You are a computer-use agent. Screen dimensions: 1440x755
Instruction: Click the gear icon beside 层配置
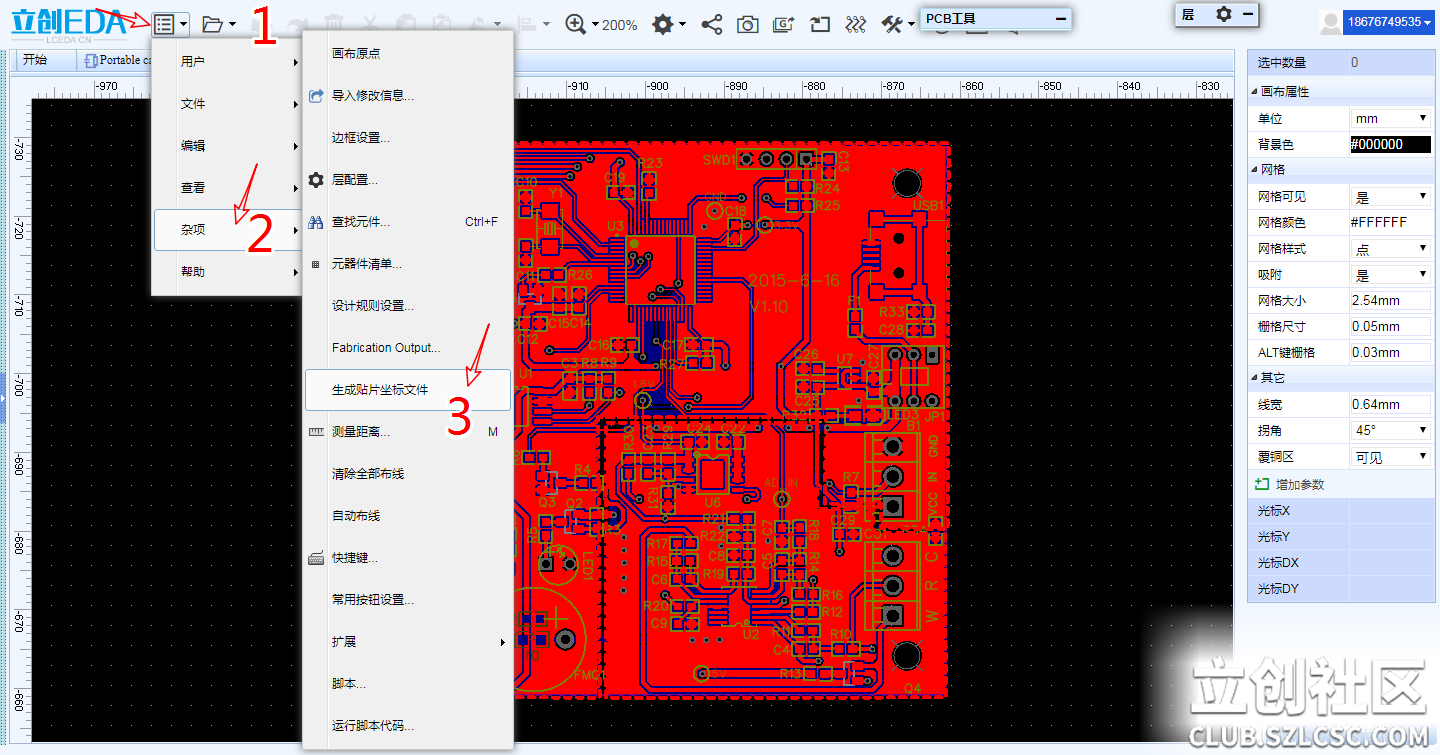coord(316,180)
